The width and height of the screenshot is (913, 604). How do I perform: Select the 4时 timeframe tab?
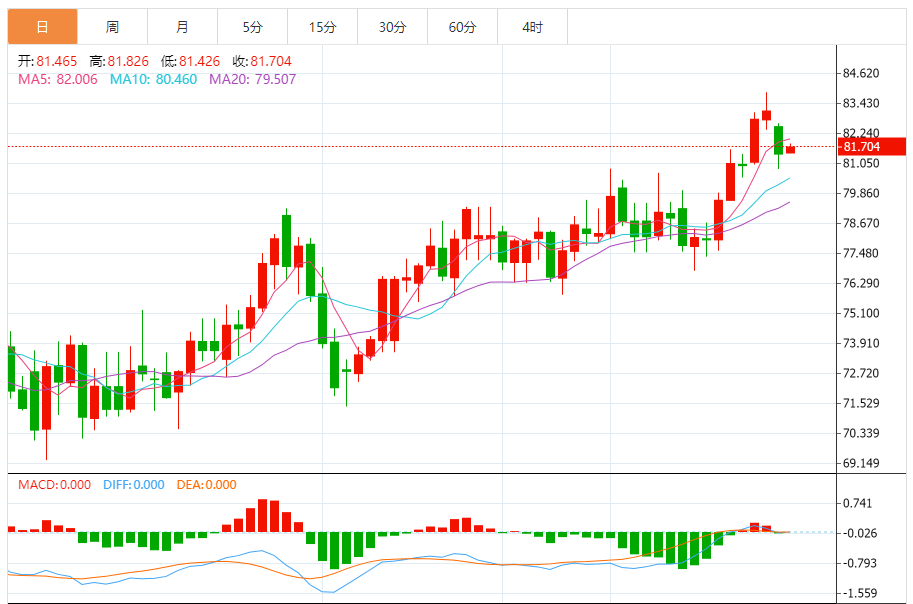532,27
